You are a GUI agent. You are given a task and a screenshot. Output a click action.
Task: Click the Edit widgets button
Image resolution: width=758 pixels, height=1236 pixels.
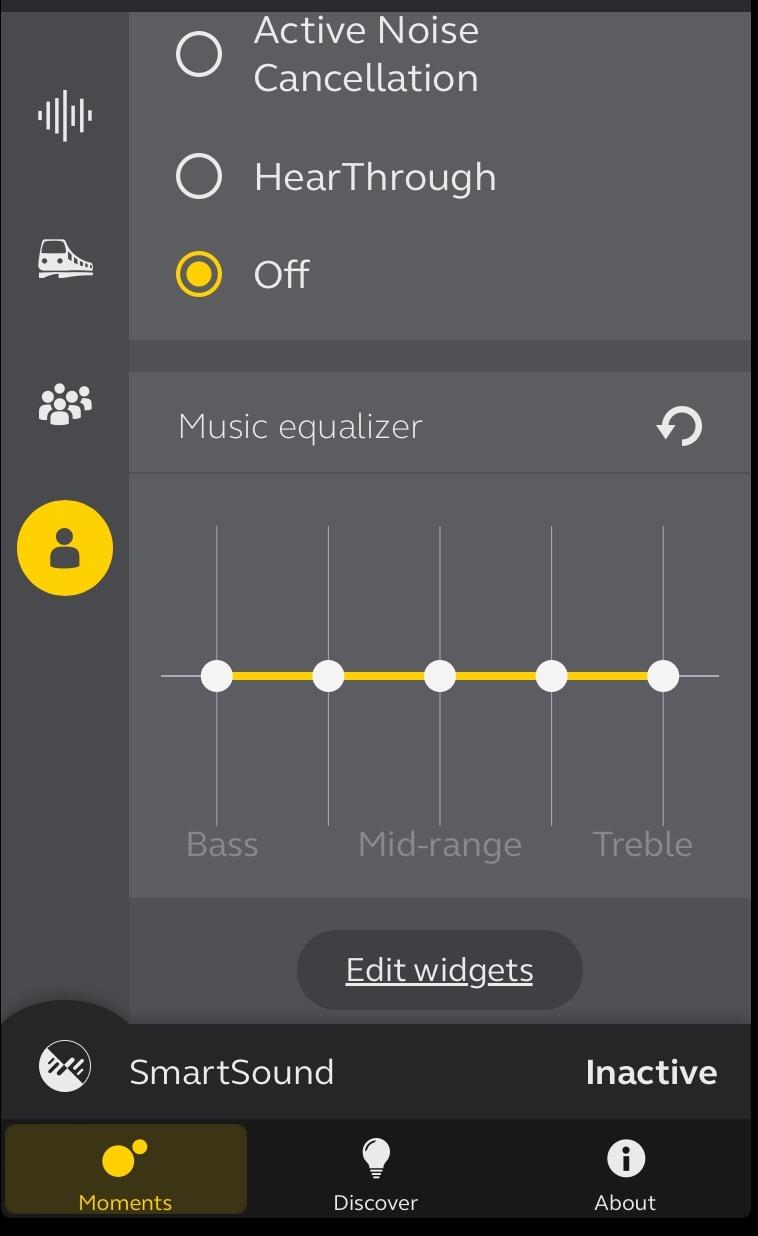[439, 970]
